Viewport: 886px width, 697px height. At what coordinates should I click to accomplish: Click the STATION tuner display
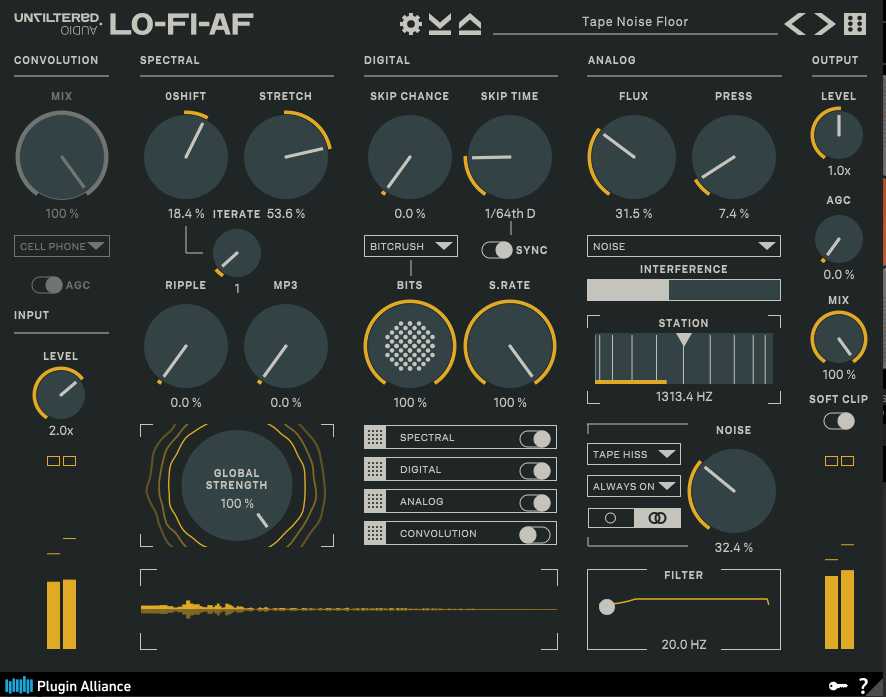pos(684,360)
